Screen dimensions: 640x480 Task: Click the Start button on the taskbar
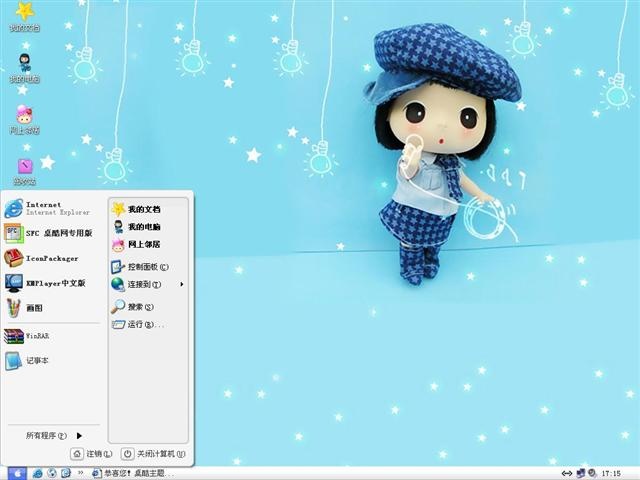17,473
